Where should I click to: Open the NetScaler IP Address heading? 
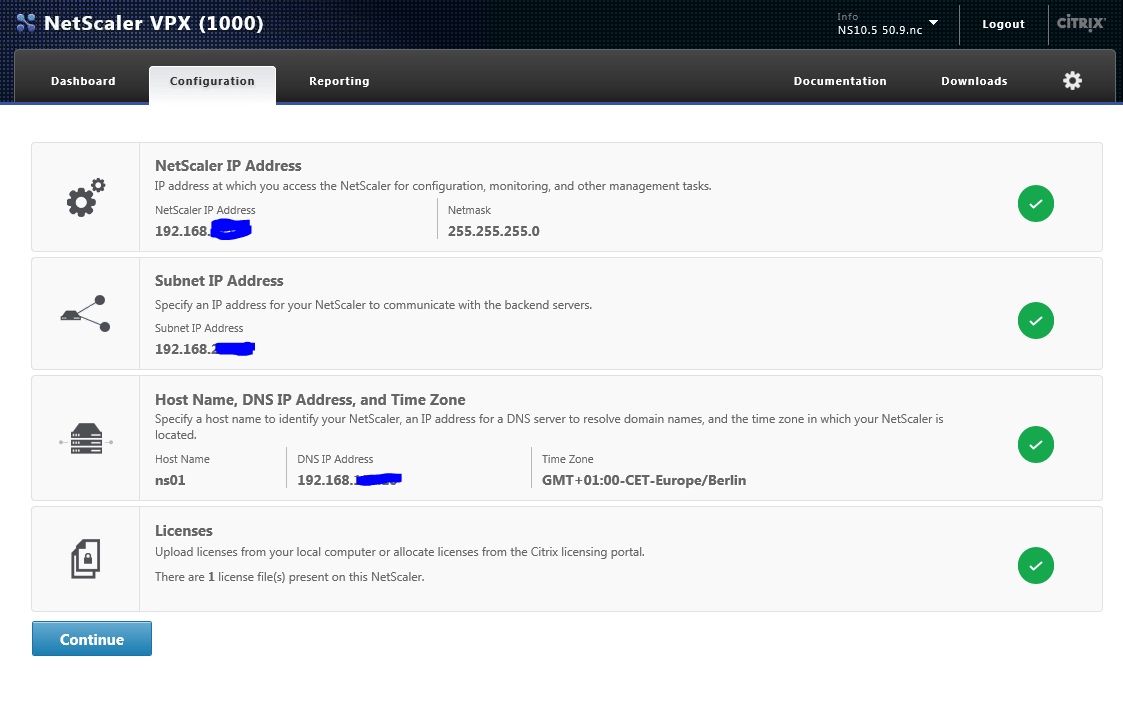[x=228, y=165]
